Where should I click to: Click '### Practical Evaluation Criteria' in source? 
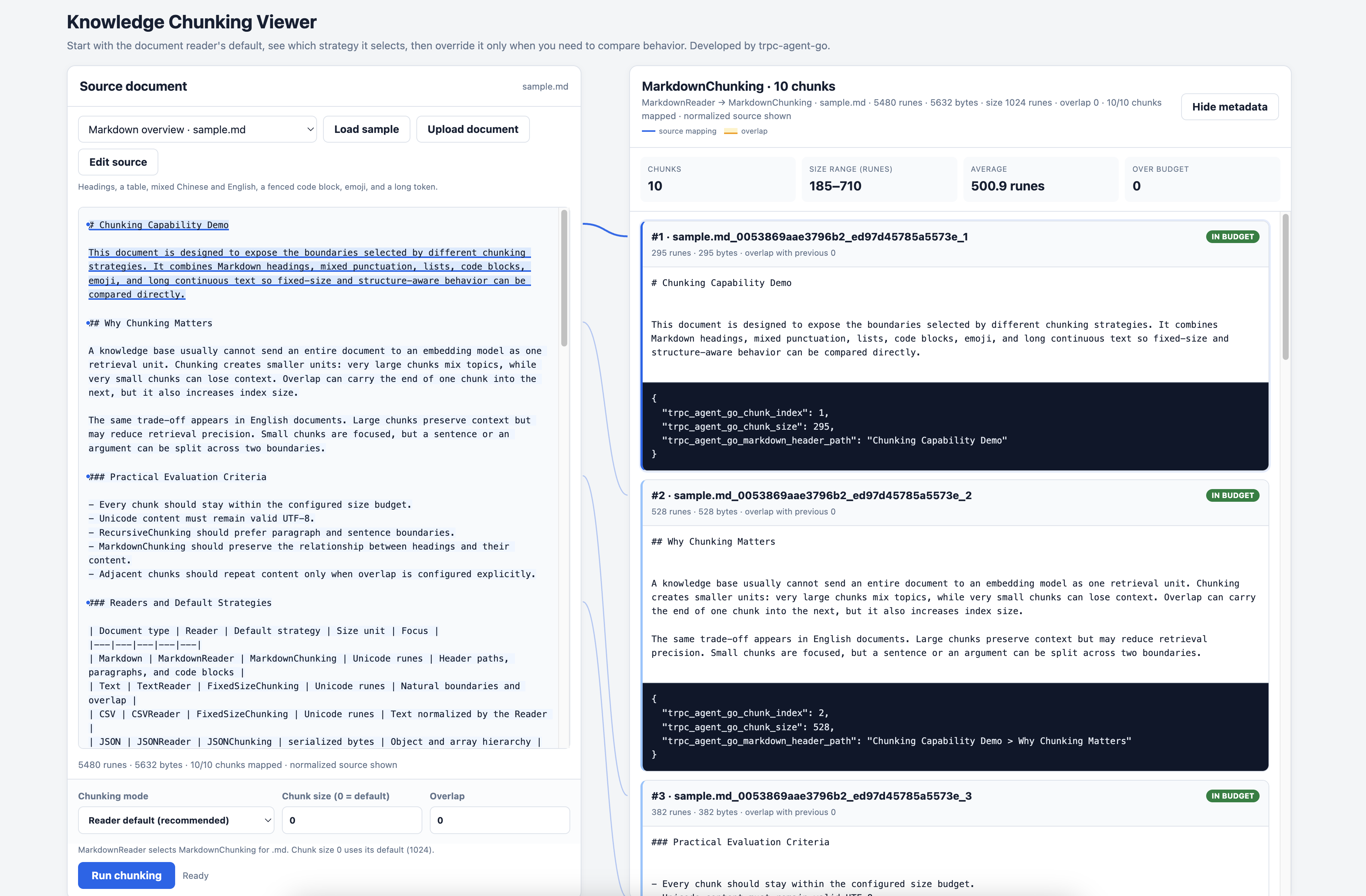177,477
